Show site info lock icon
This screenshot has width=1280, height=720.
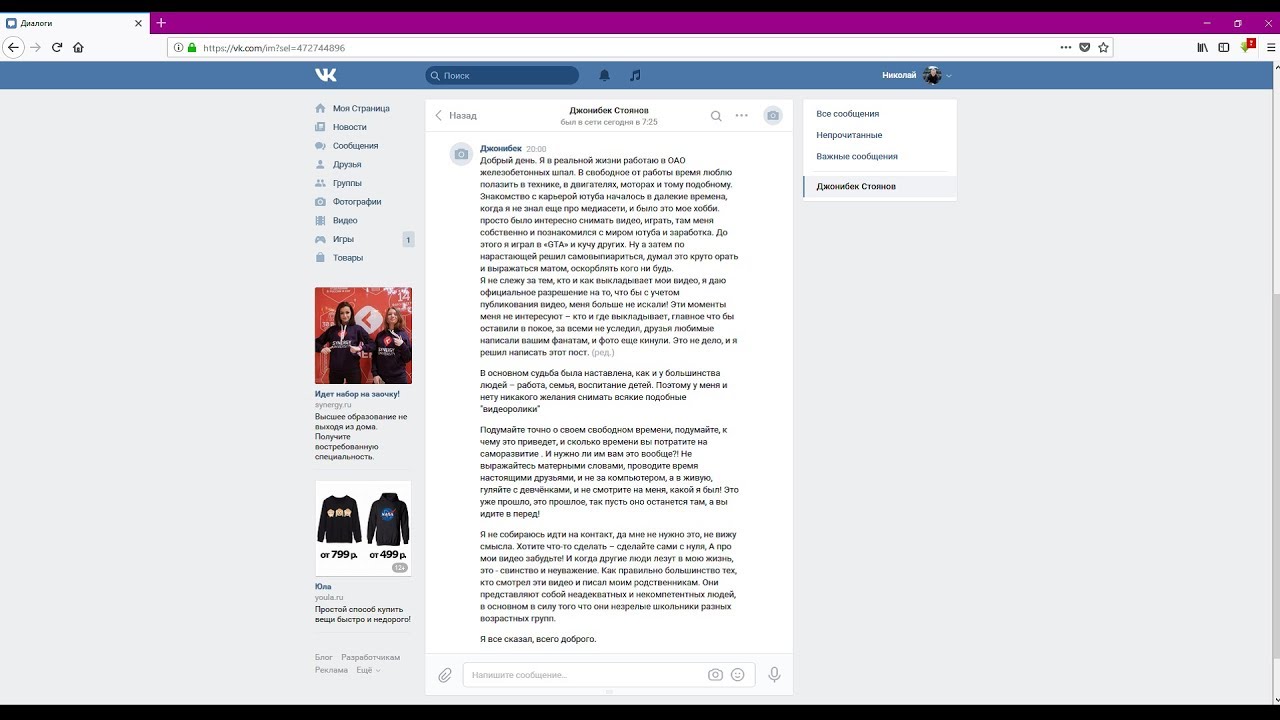[192, 47]
